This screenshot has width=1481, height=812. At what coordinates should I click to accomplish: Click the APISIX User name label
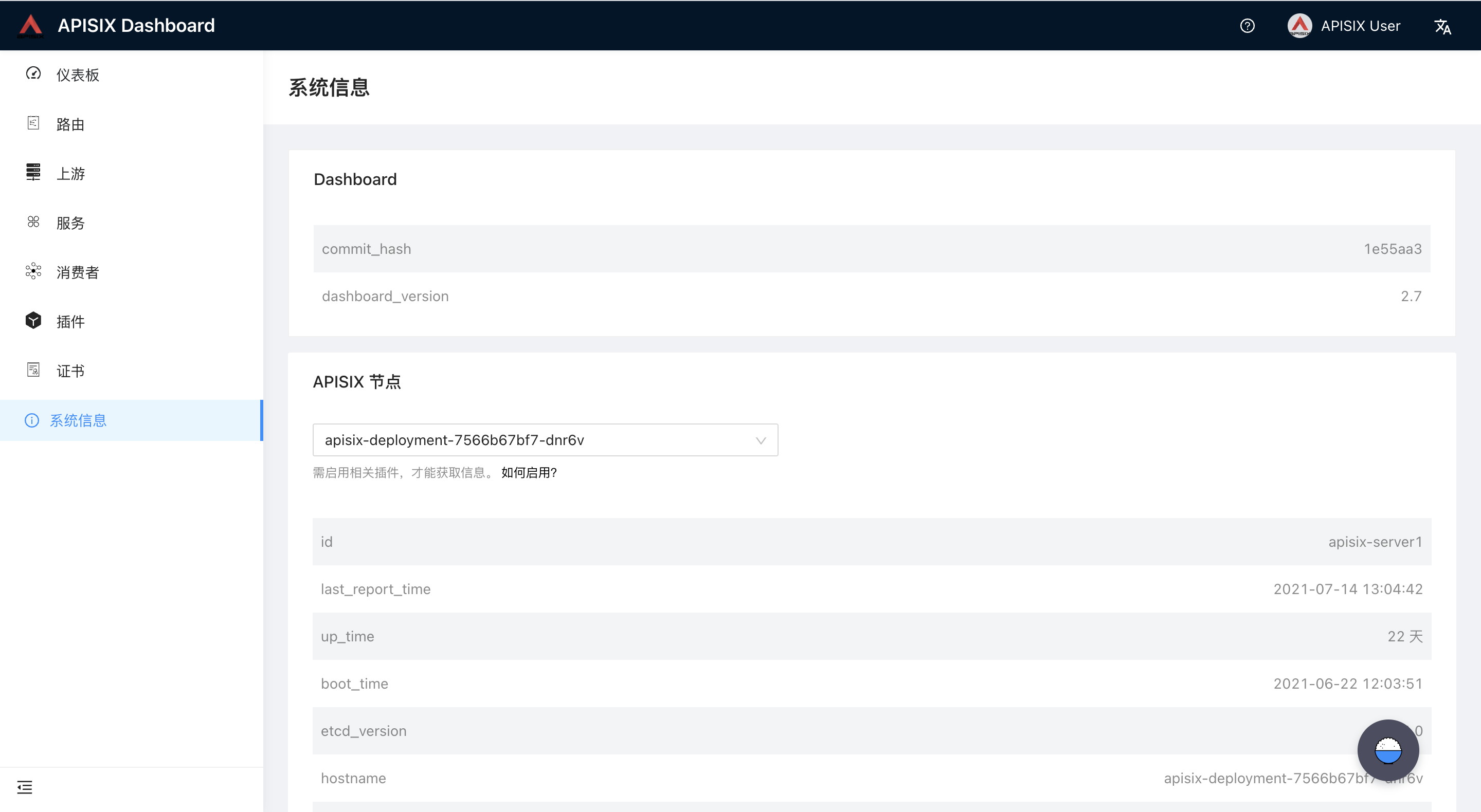tap(1360, 25)
